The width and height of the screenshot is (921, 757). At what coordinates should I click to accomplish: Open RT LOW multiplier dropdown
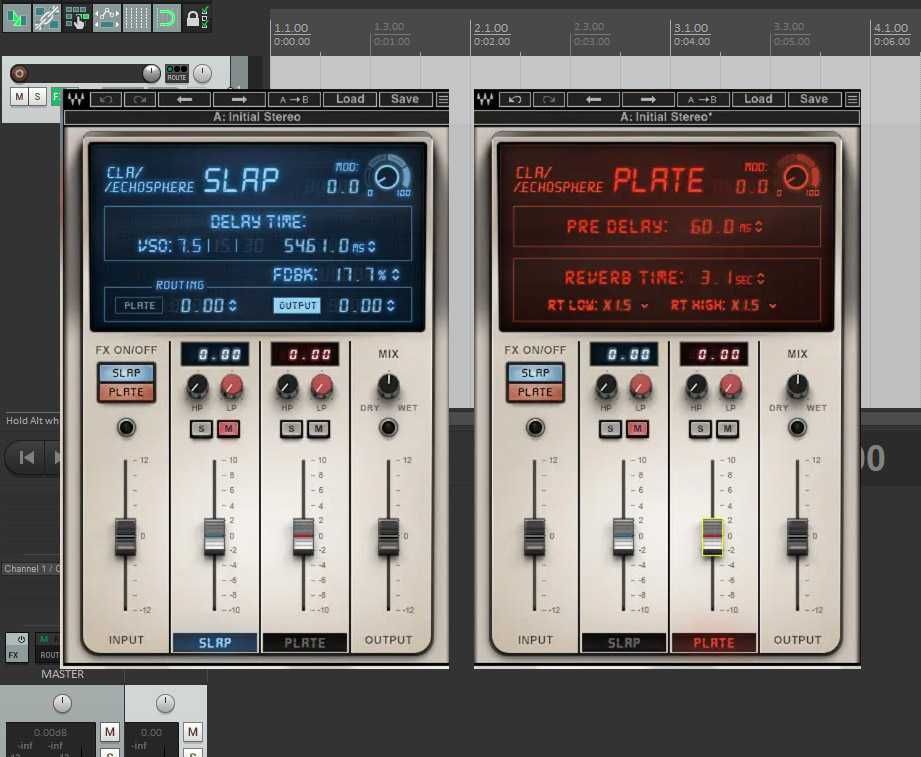[x=645, y=306]
